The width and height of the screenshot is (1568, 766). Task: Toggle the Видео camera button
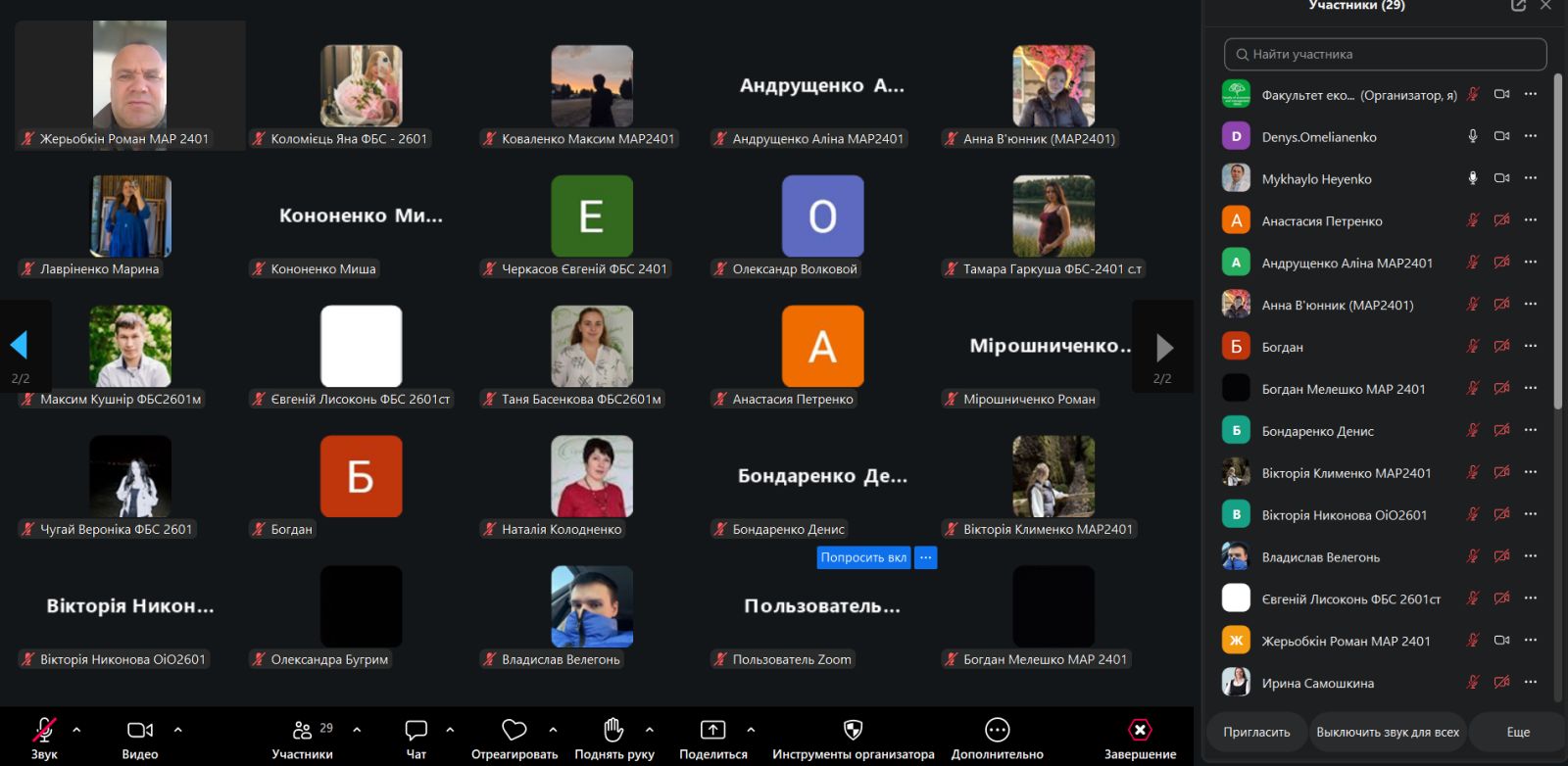pos(140,730)
